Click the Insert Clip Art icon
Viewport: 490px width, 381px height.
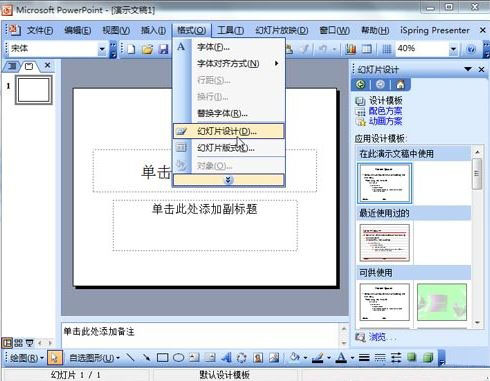pos(258,358)
